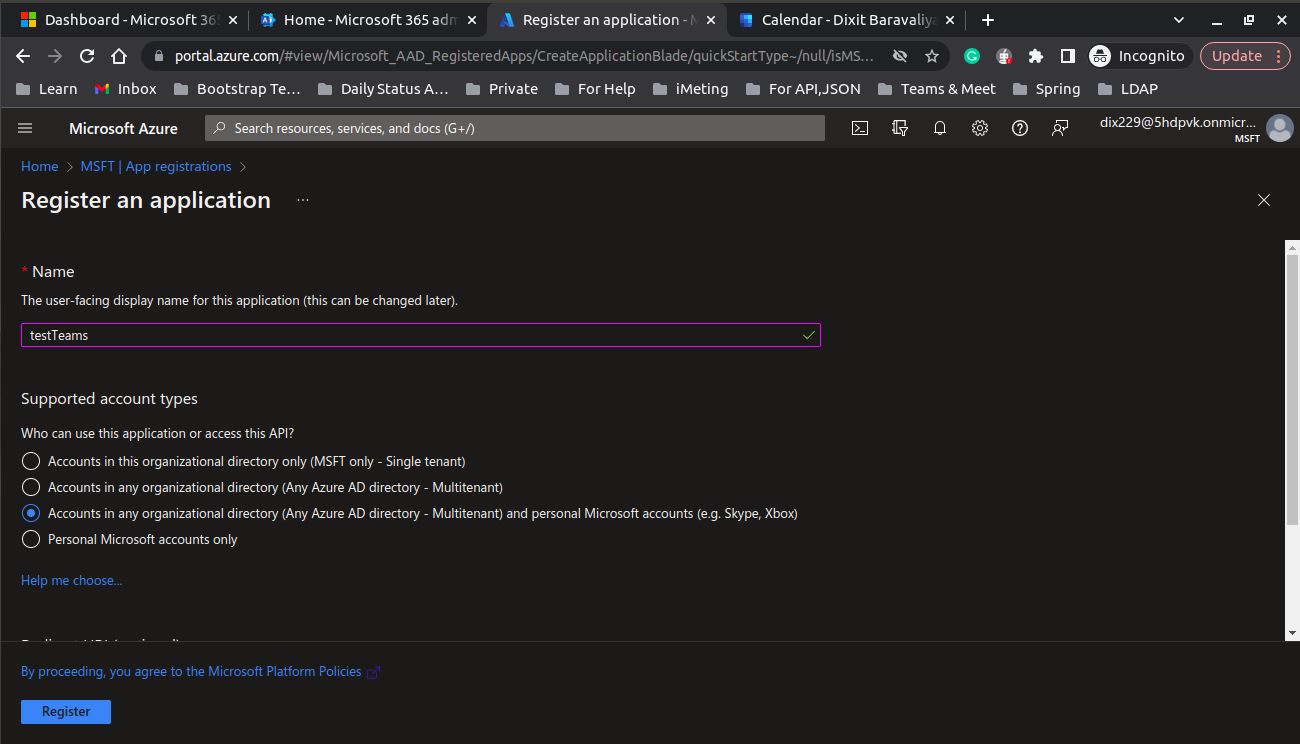Select the Register an application tab
Screen dimensions: 1300x744
click(x=607, y=20)
